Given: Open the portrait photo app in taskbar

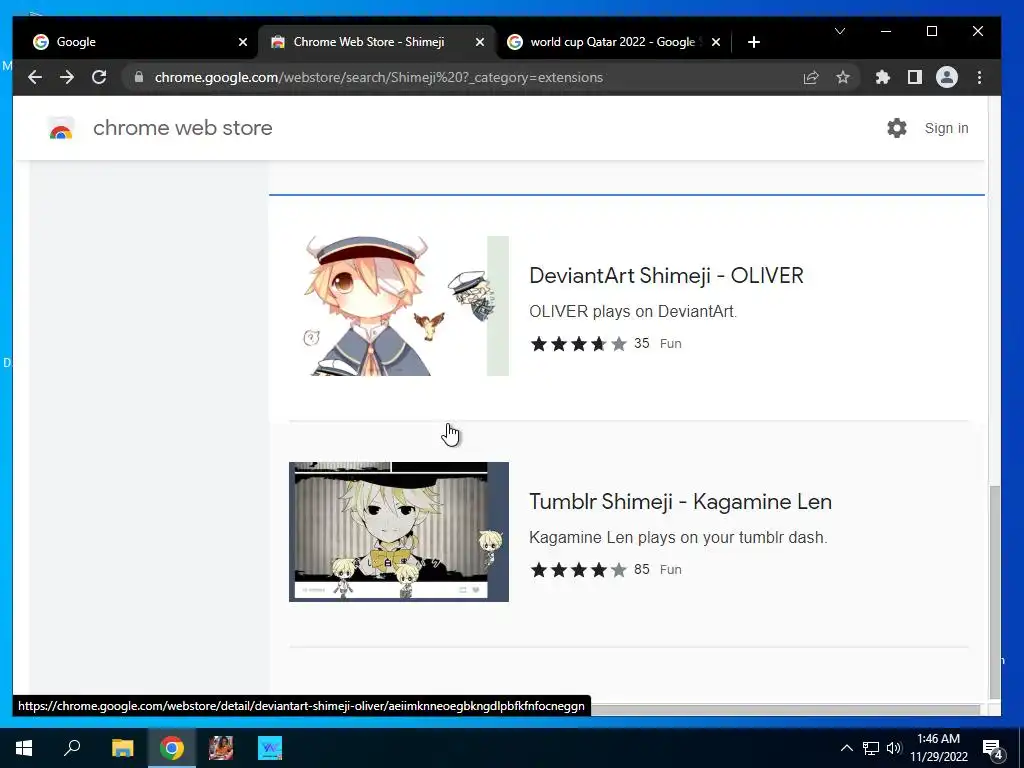Looking at the screenshot, I should click(221, 748).
